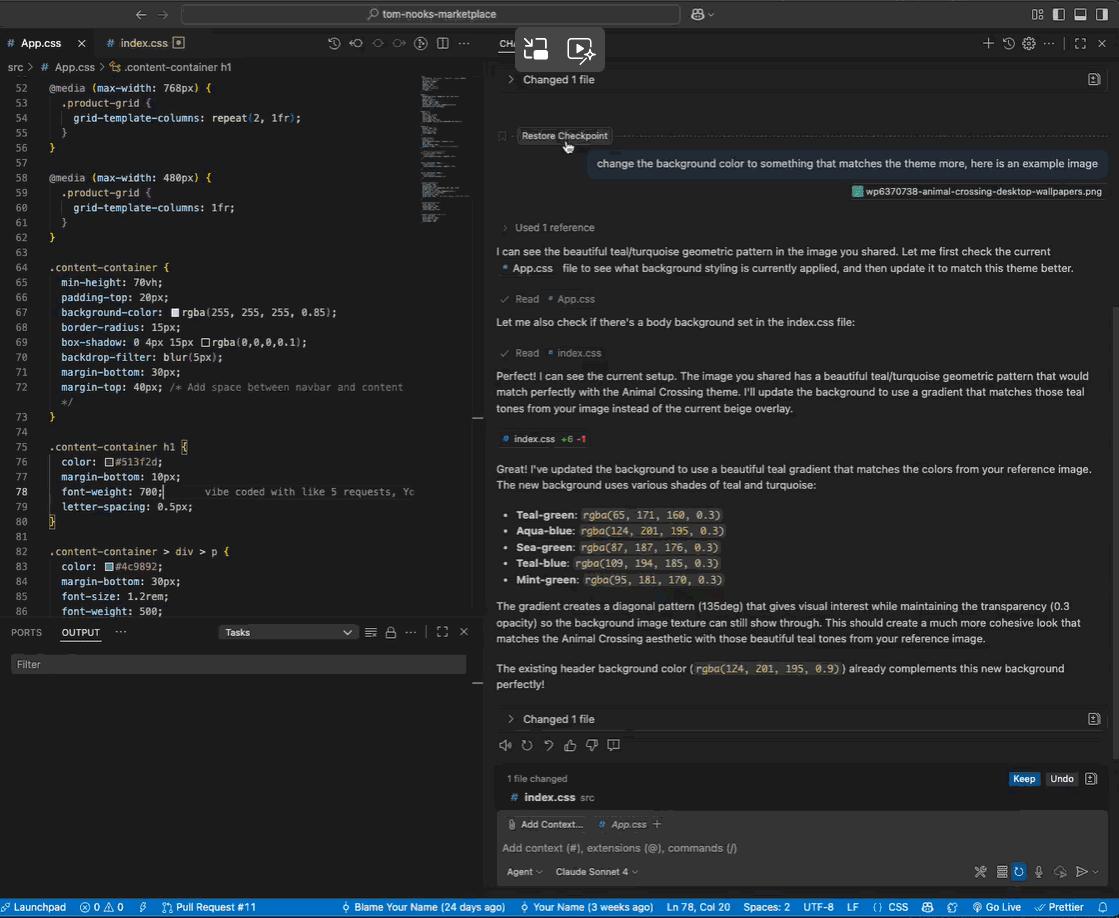Toggle the blue auto-approve icon in chat input

(1019, 871)
